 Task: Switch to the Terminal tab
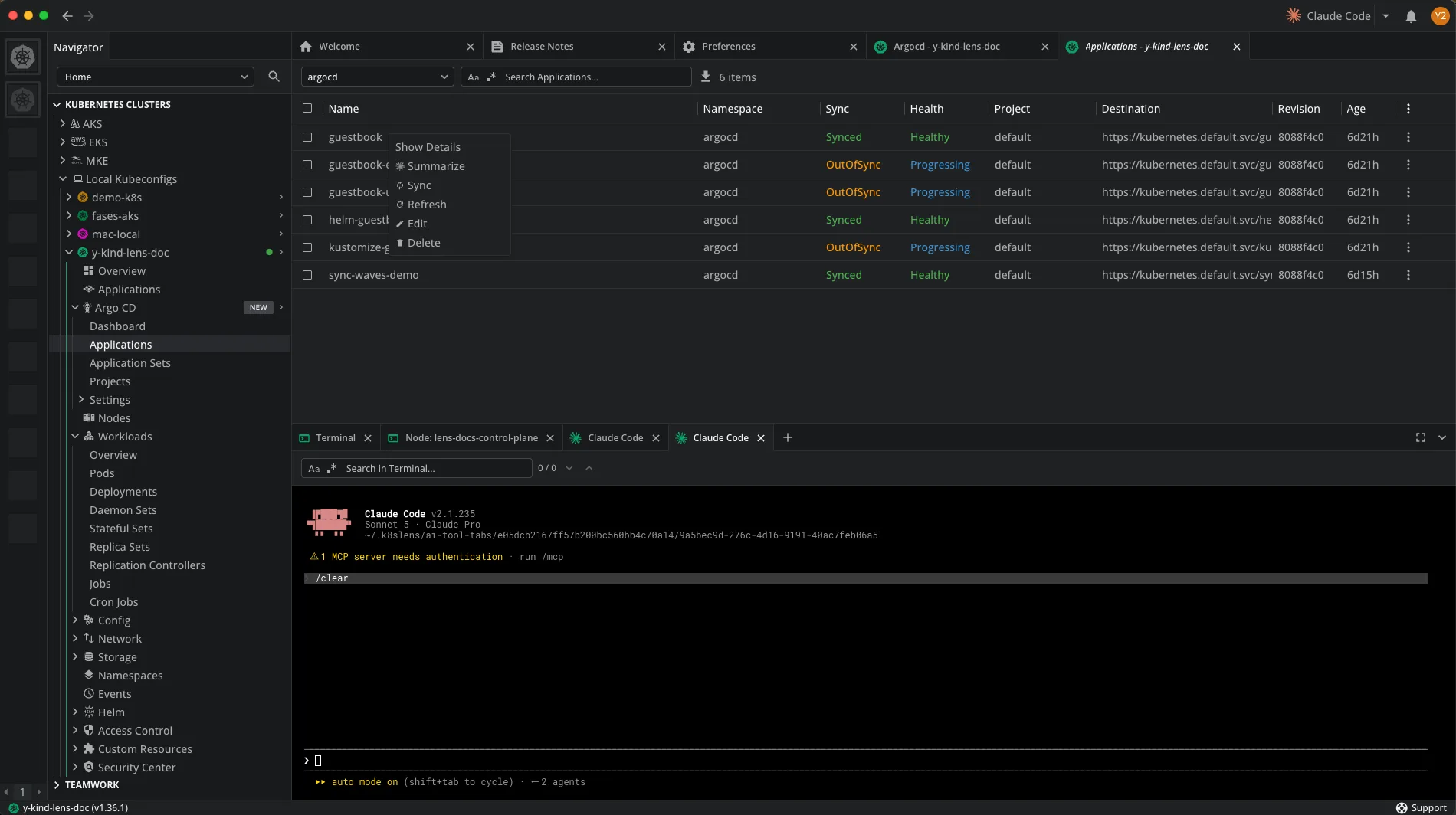[x=336, y=438]
